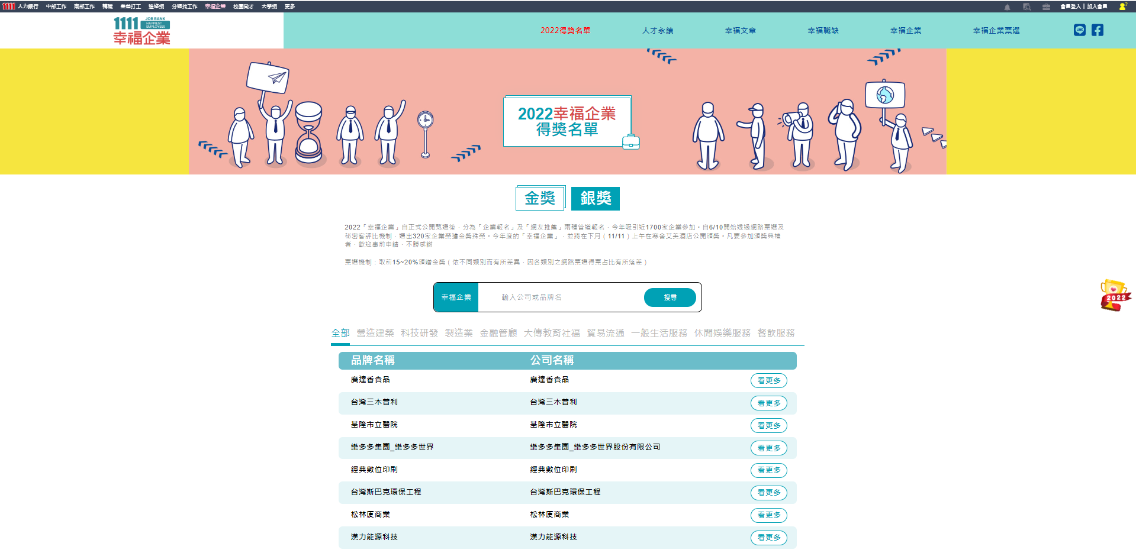Viewport: 1136px width, 553px height.
Task: Click the notification bell icon
Action: coord(1007,7)
